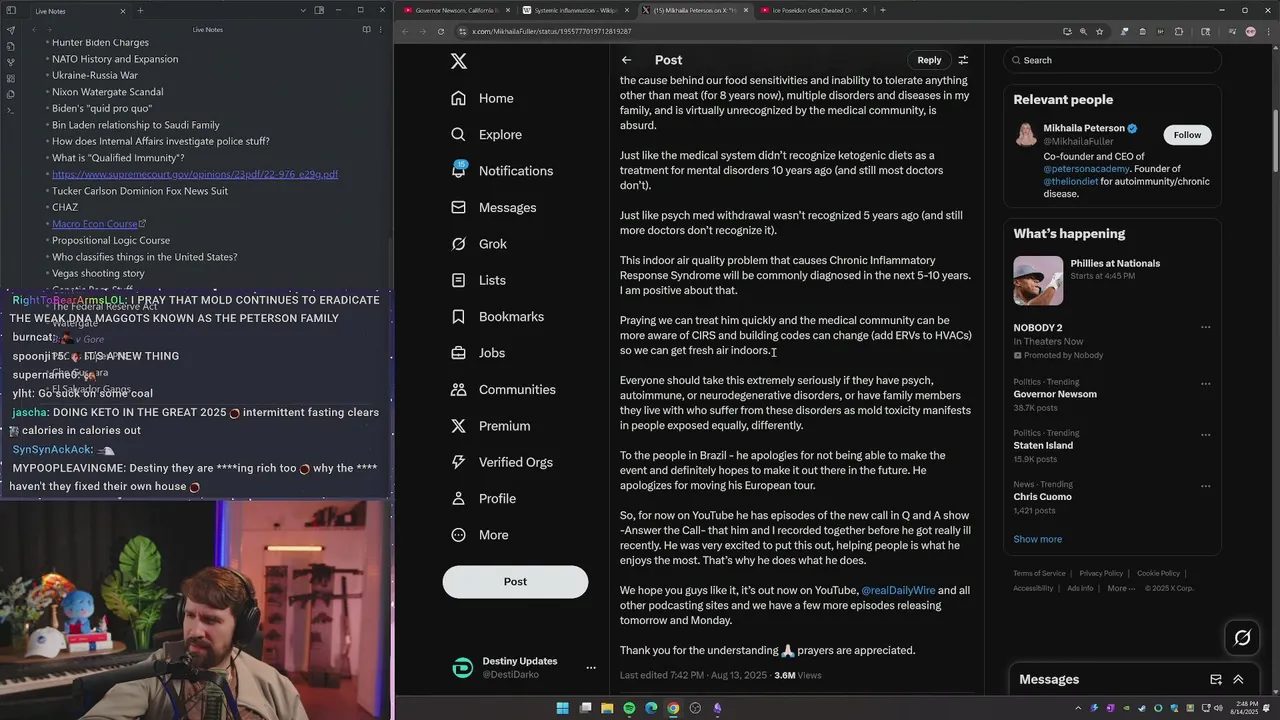Open Notifications in X sidebar
Image resolution: width=1280 pixels, height=720 pixels.
pyautogui.click(x=501, y=171)
